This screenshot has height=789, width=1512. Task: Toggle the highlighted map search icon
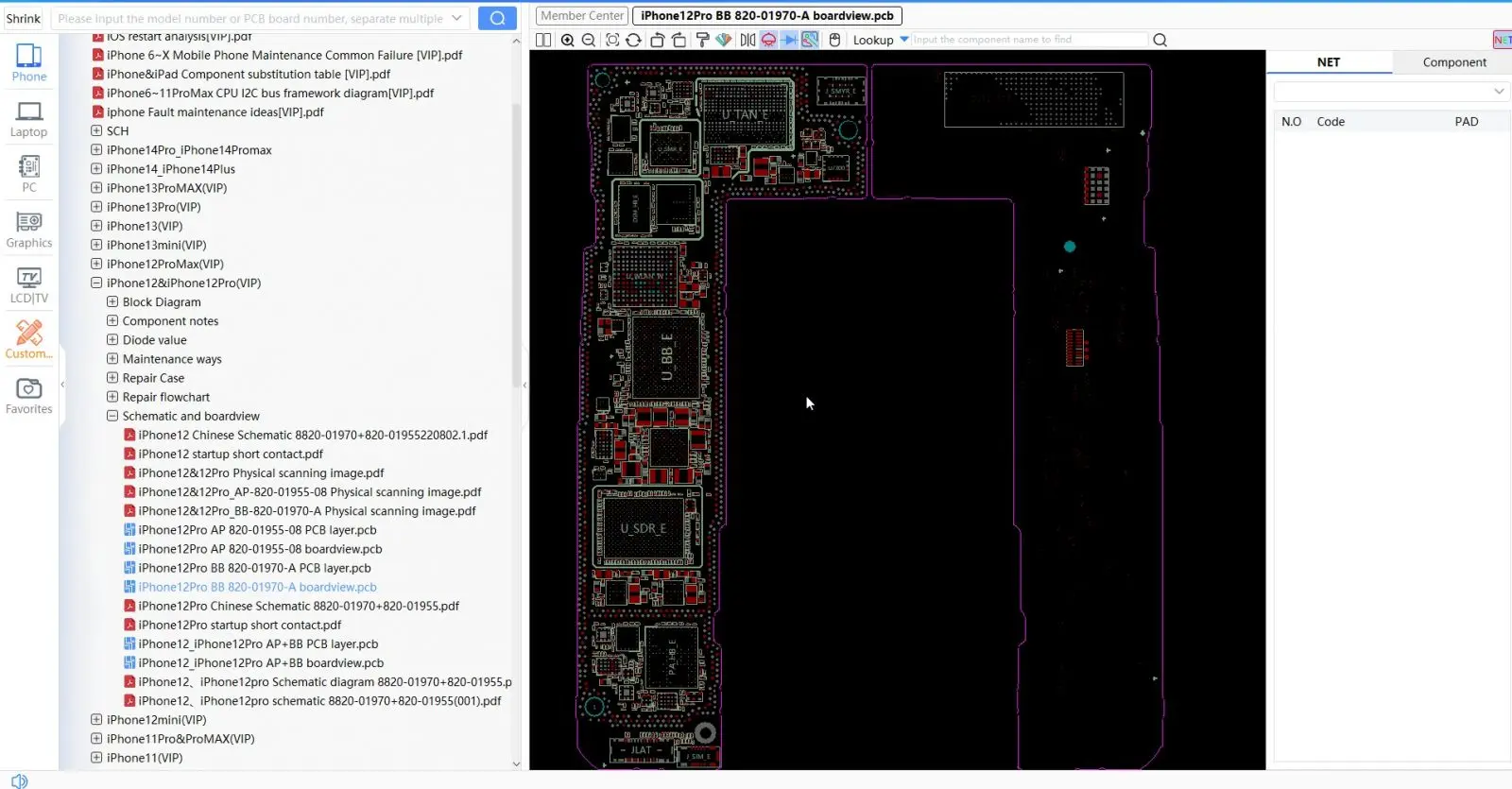810,40
